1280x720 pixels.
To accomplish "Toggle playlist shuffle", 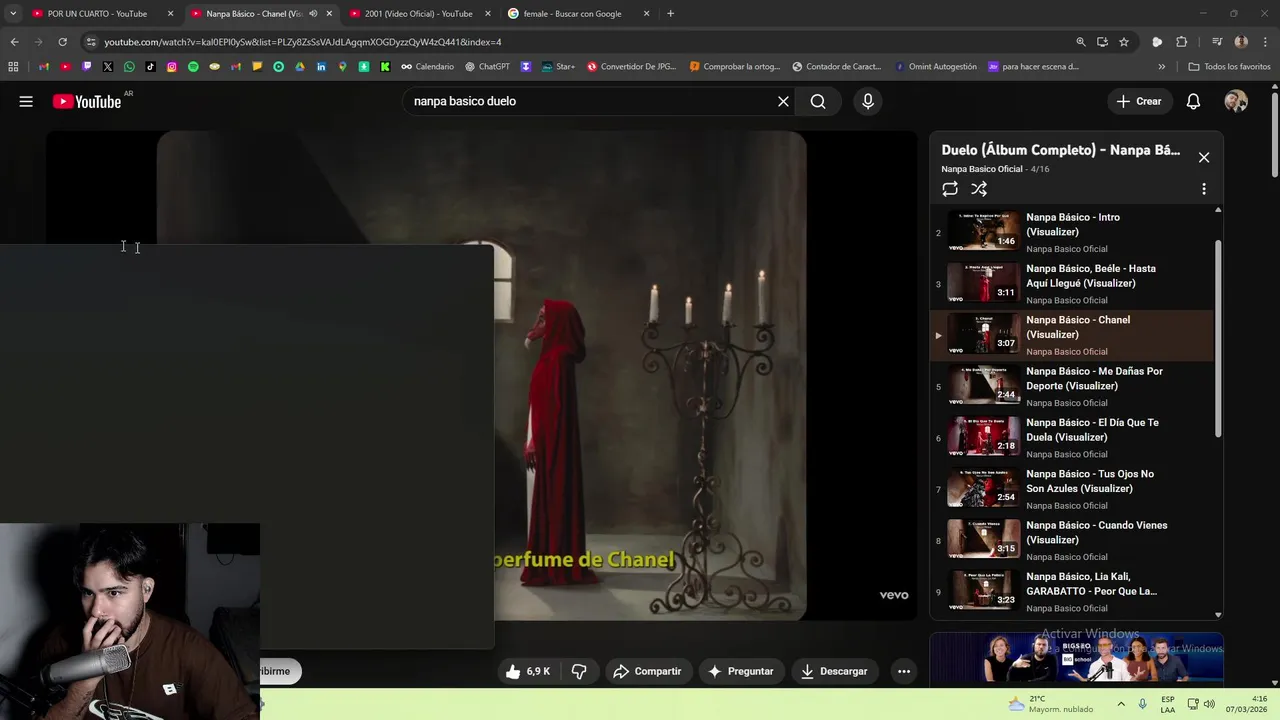I will coord(979,189).
